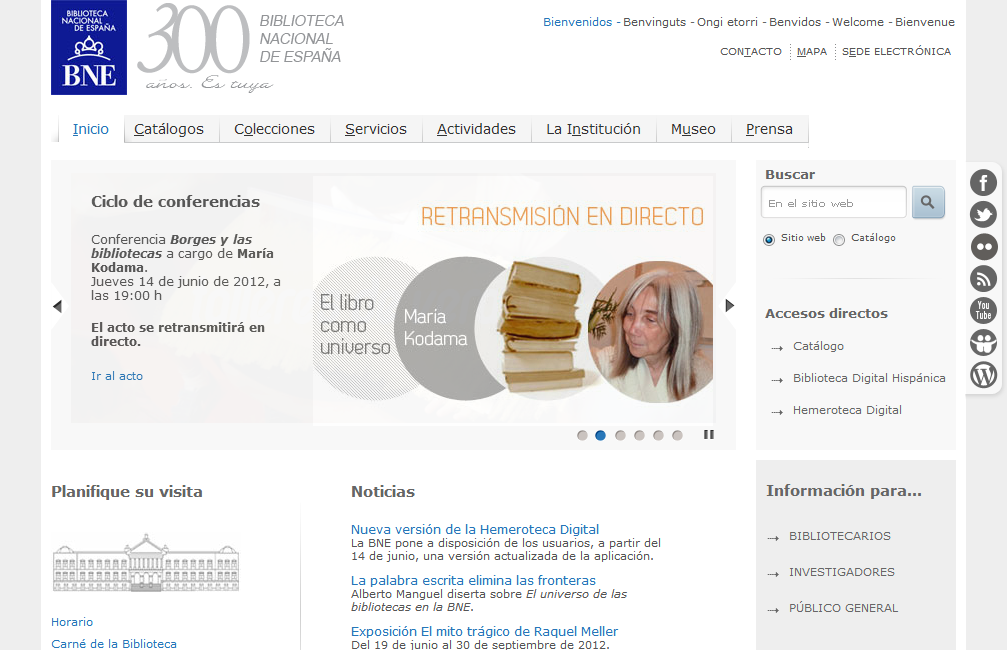
Task: Switch language to Bienvenue
Action: coord(925,22)
